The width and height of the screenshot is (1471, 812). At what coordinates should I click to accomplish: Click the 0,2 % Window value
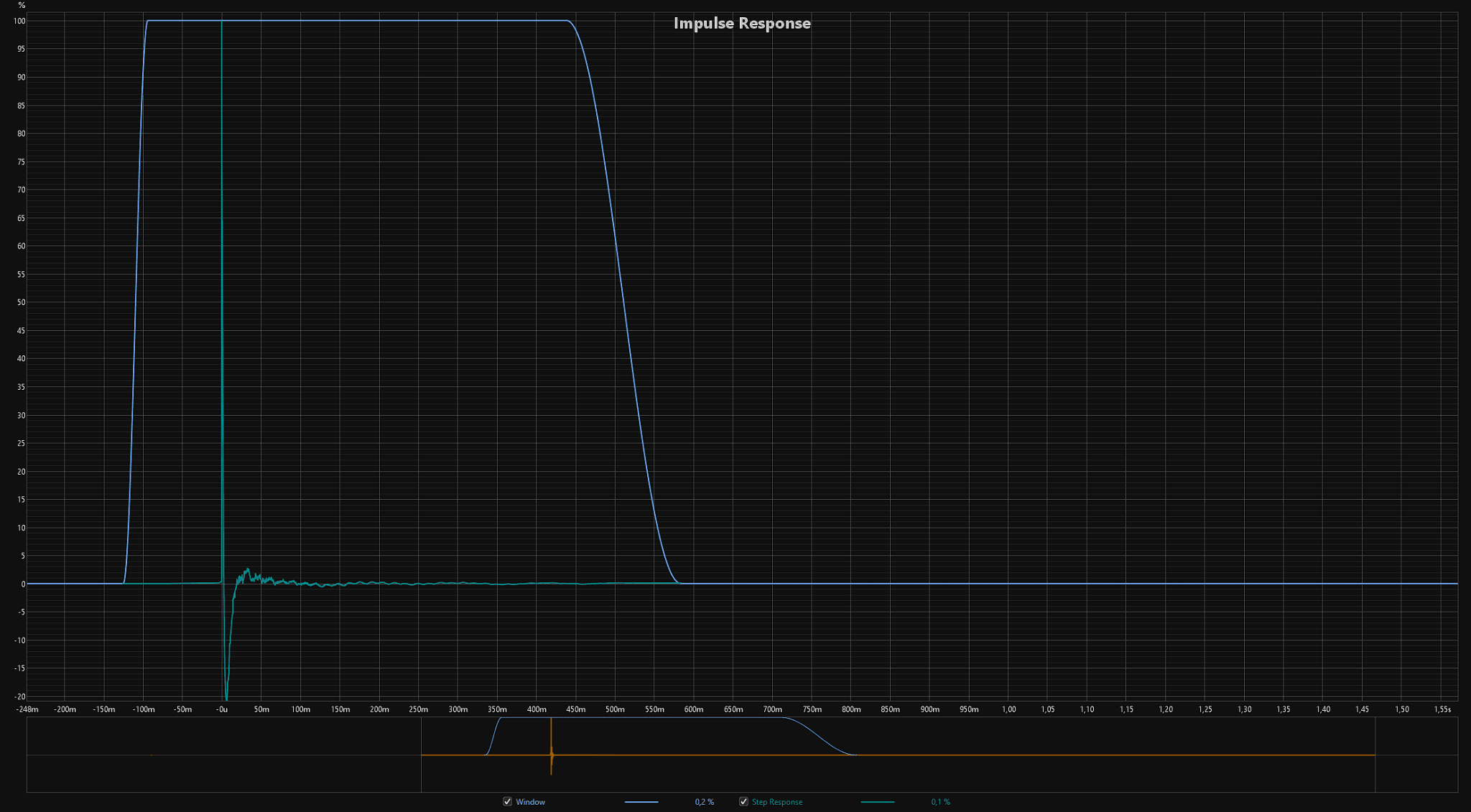coord(704,802)
